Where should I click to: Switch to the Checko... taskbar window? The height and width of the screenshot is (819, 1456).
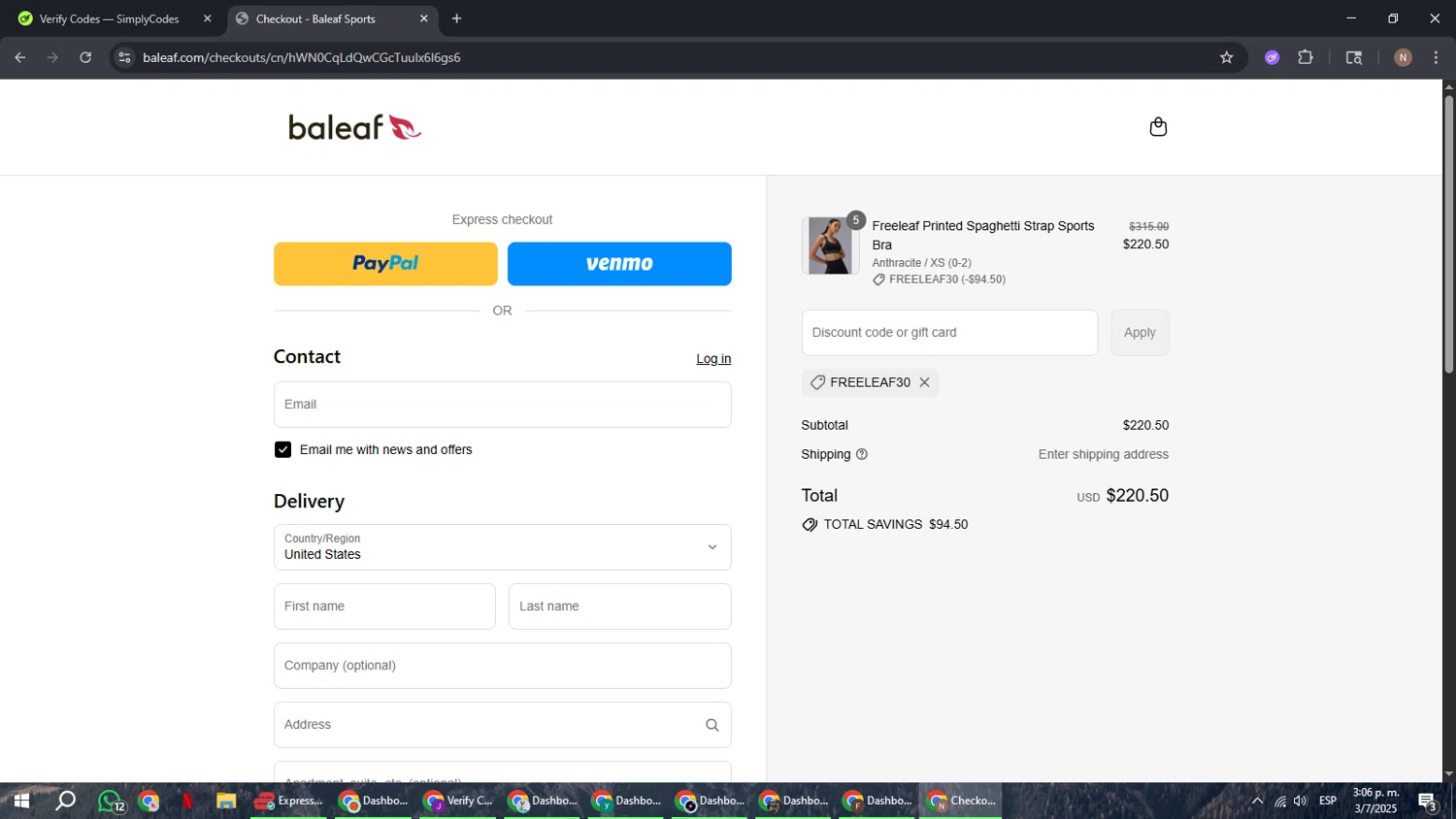pyautogui.click(x=961, y=801)
